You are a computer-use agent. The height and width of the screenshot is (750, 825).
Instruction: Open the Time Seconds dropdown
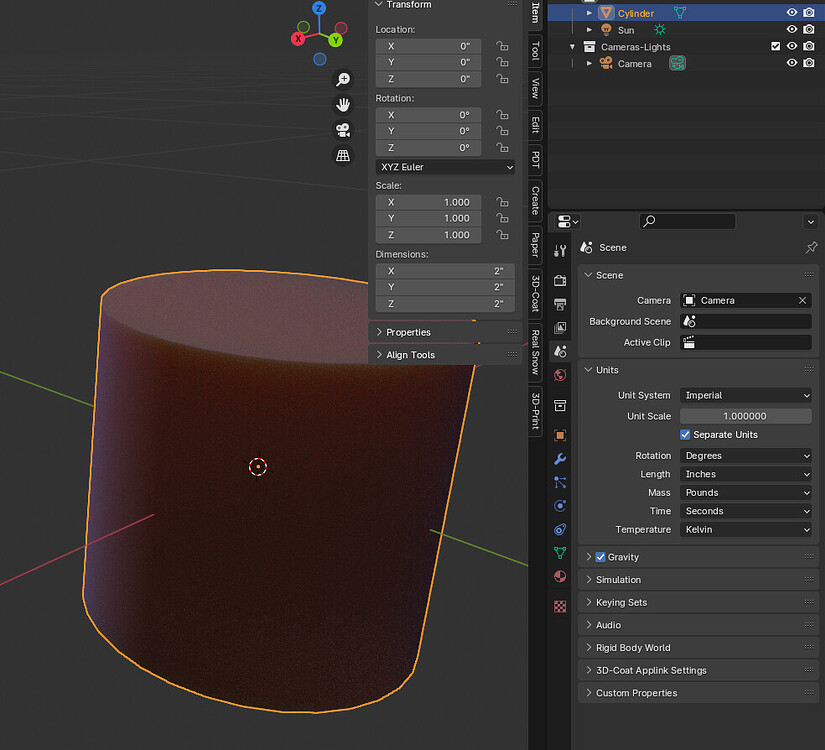[746, 511]
